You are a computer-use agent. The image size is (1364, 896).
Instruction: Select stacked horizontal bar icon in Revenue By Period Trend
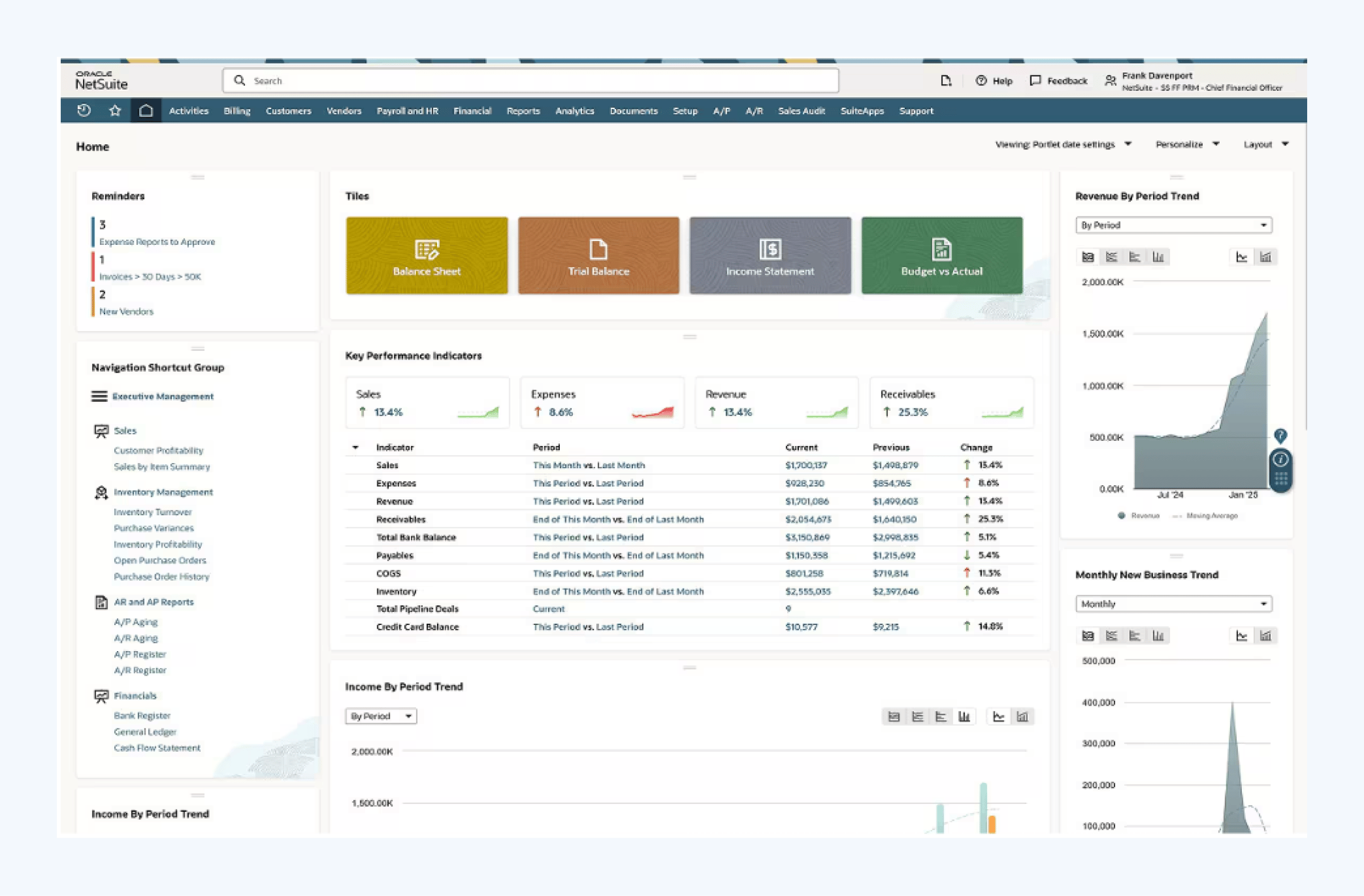[x=1111, y=257]
